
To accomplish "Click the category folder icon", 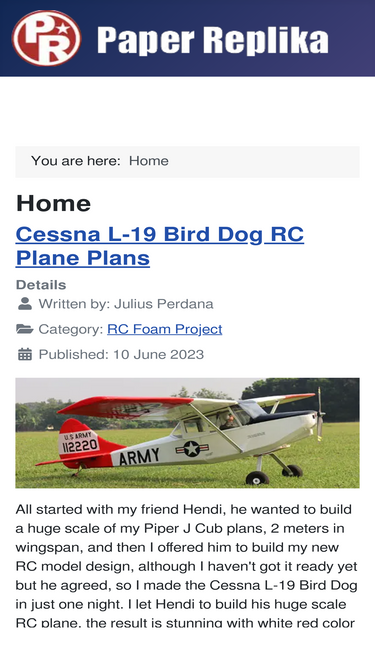I will (x=25, y=329).
